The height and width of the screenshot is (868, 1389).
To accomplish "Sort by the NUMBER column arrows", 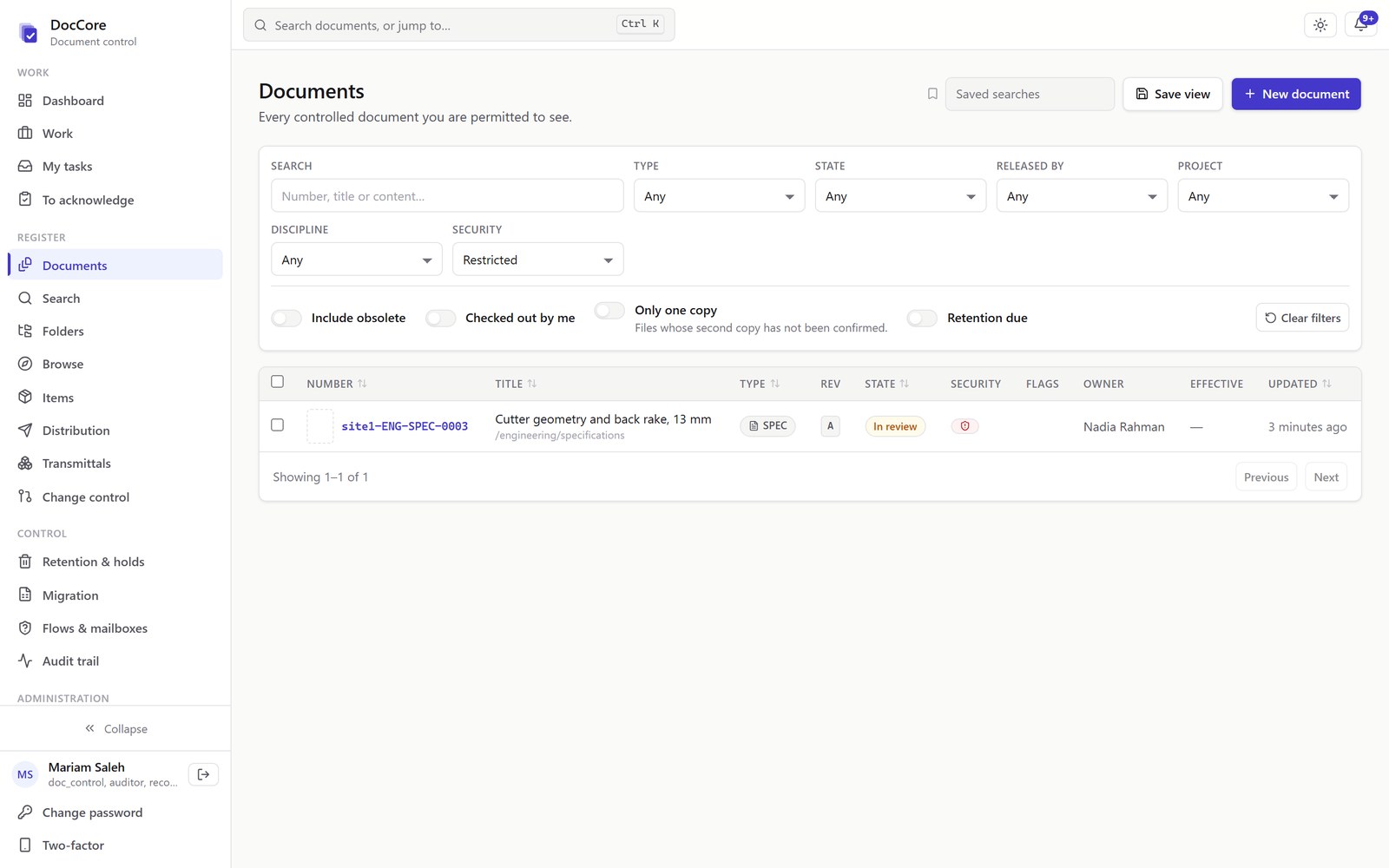I will tap(362, 384).
